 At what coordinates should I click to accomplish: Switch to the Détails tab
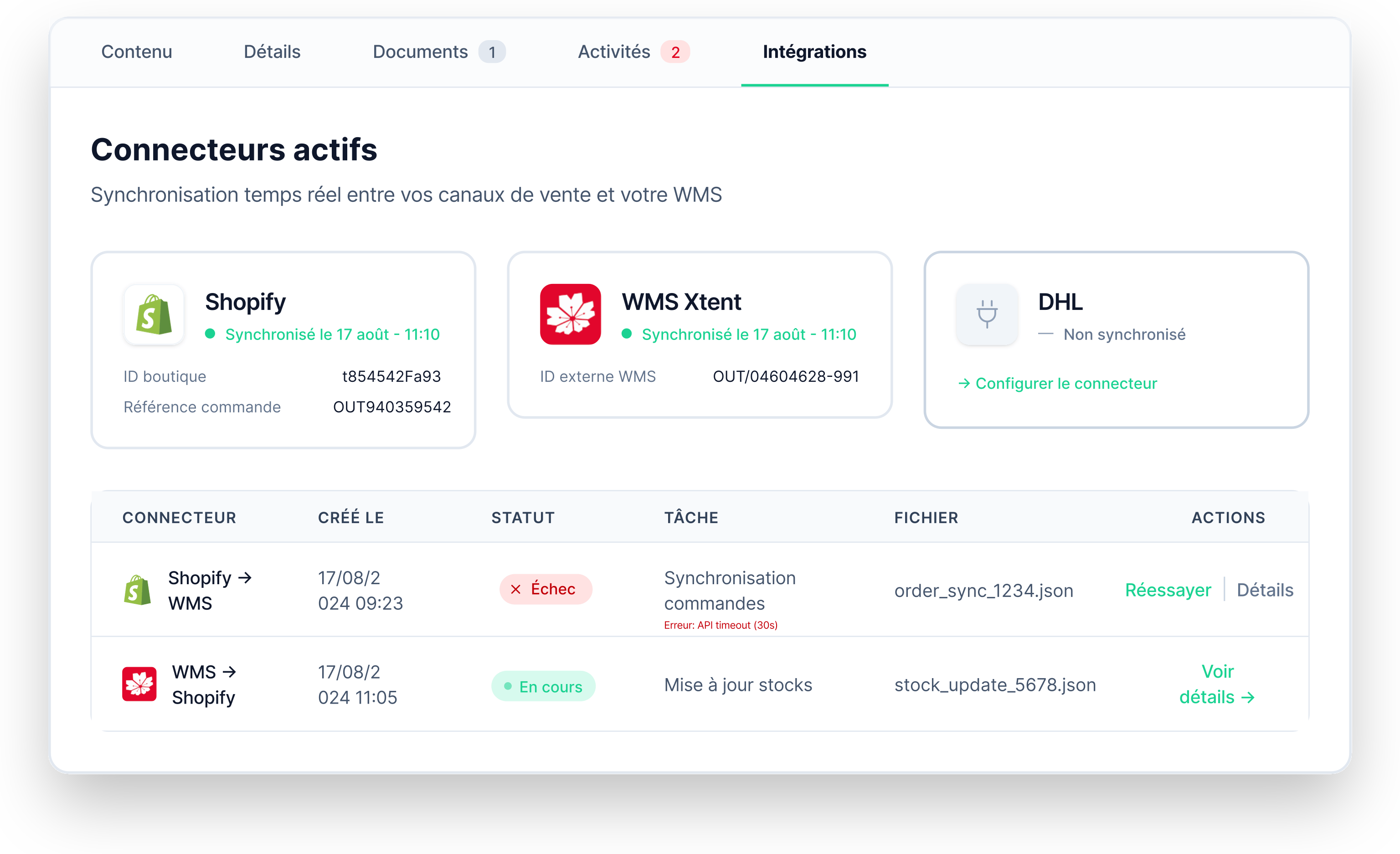click(272, 51)
